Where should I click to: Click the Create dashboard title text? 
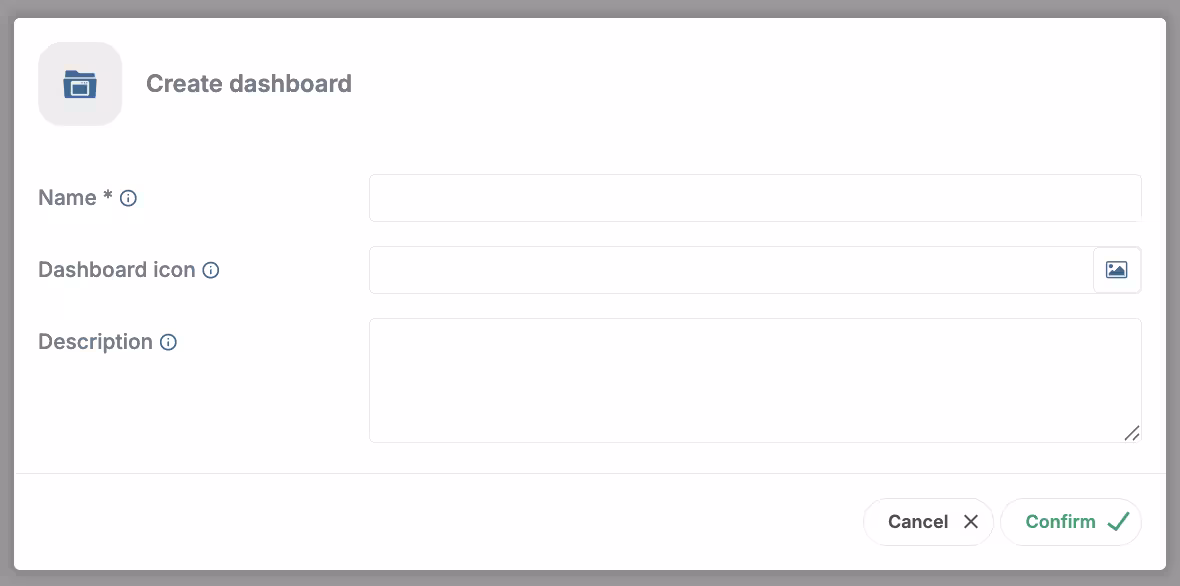tap(248, 84)
